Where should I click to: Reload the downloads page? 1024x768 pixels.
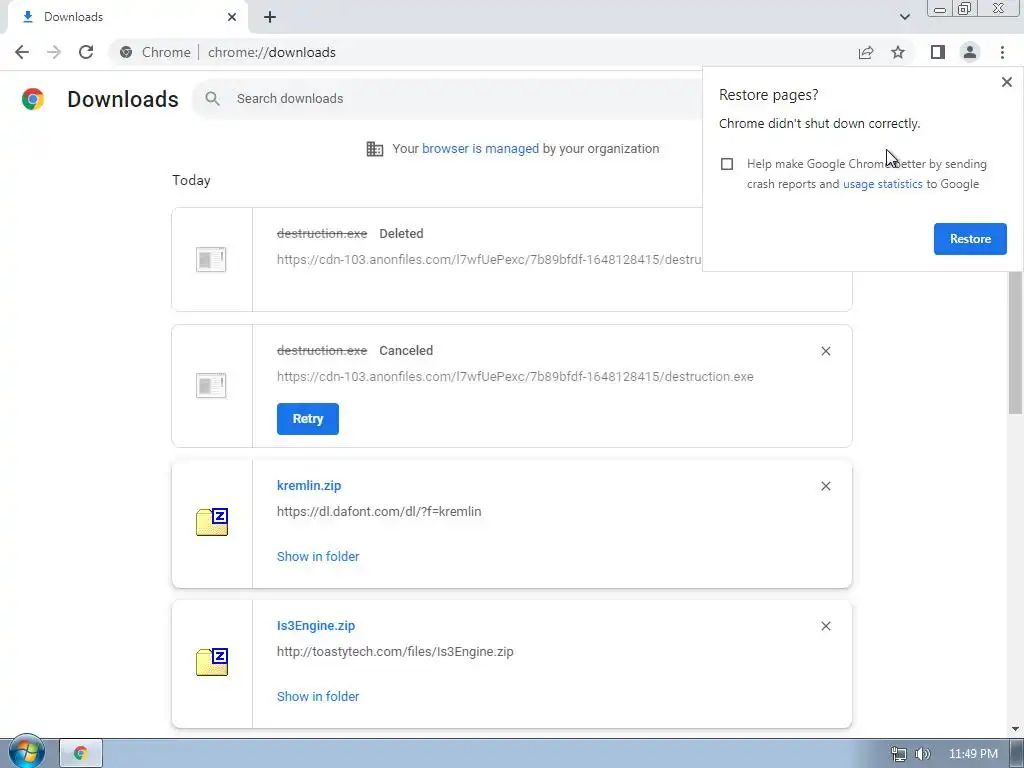(x=86, y=52)
